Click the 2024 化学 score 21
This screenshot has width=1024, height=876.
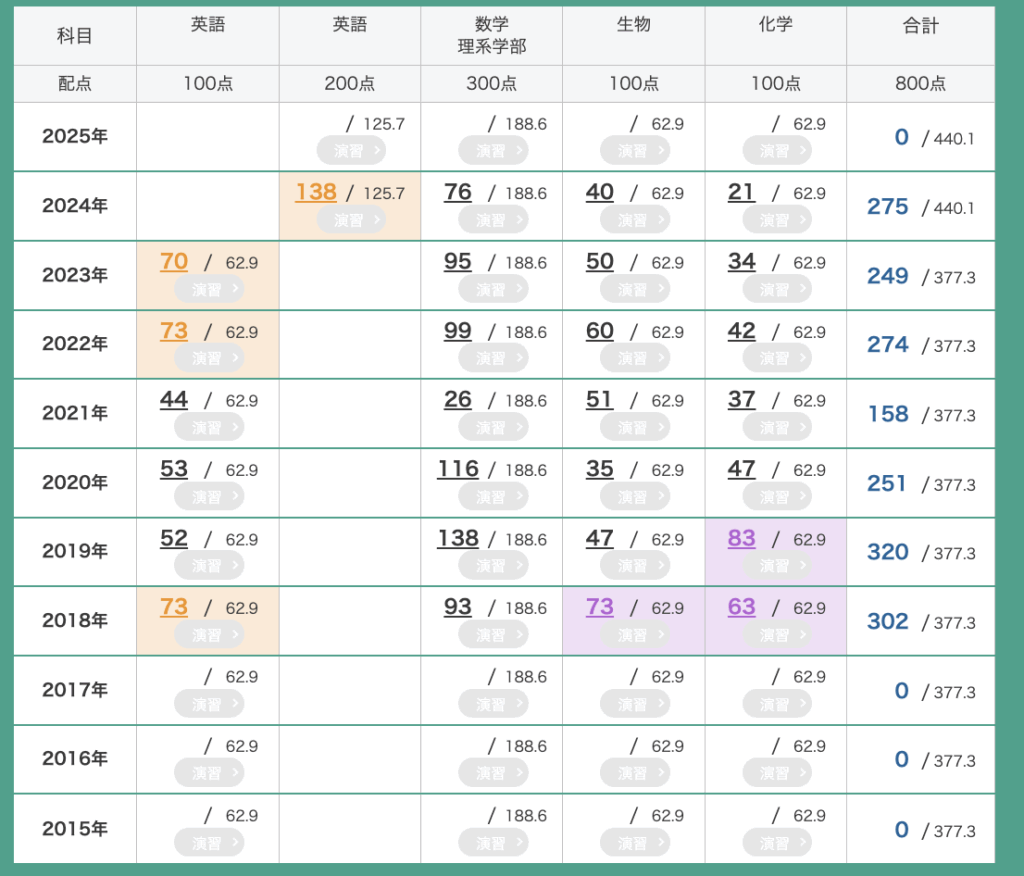point(741,192)
